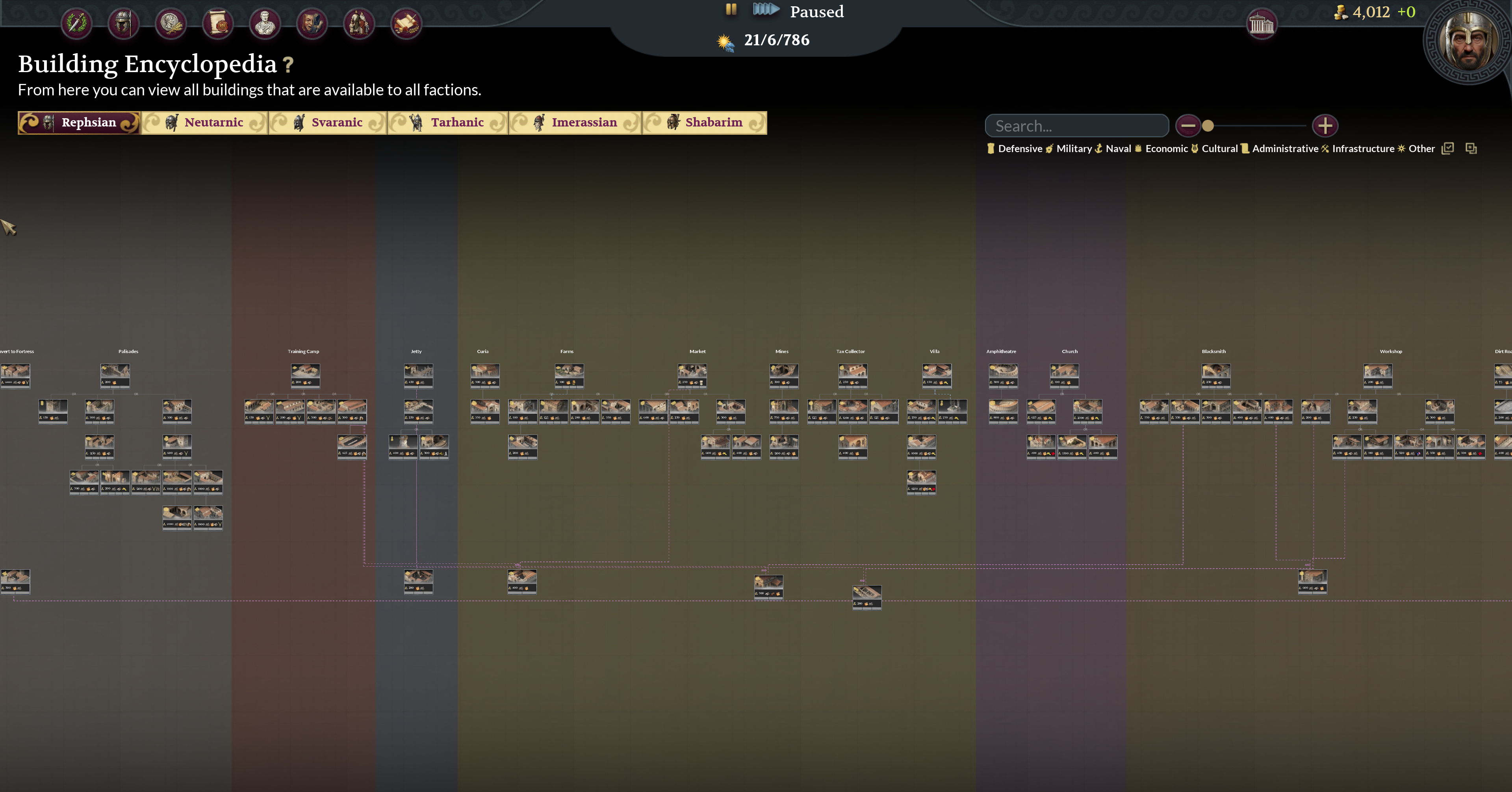This screenshot has width=1512, height=792.
Task: Open the scroll and quill icon
Action: (x=406, y=24)
